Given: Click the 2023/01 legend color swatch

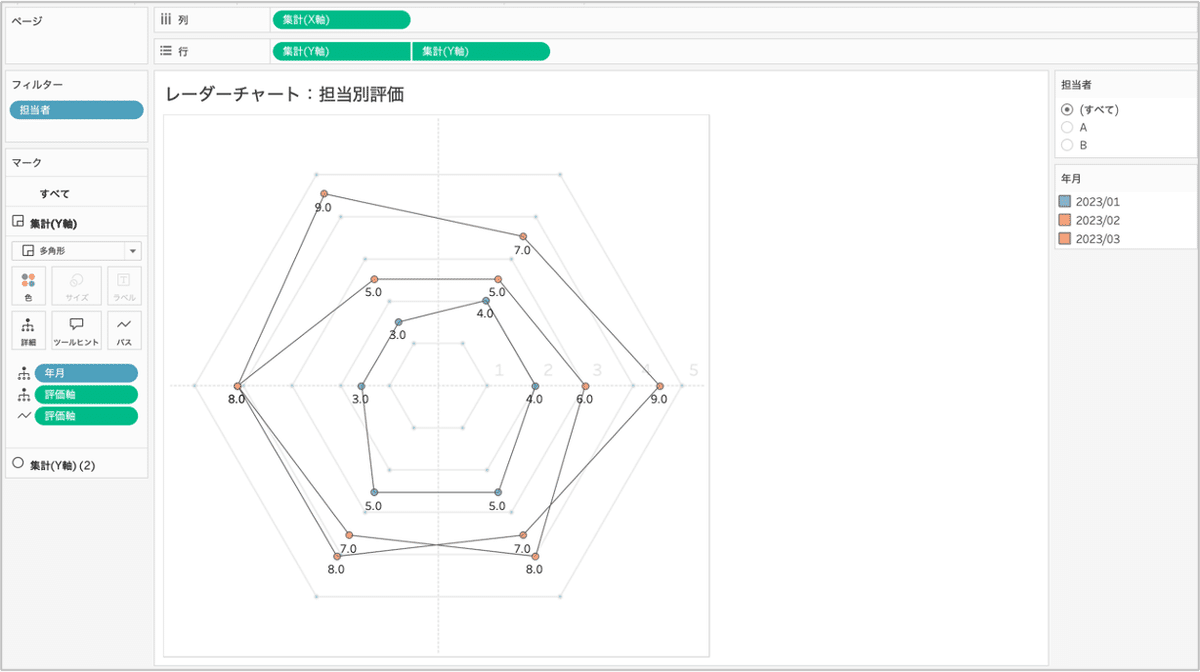Looking at the screenshot, I should point(1065,202).
